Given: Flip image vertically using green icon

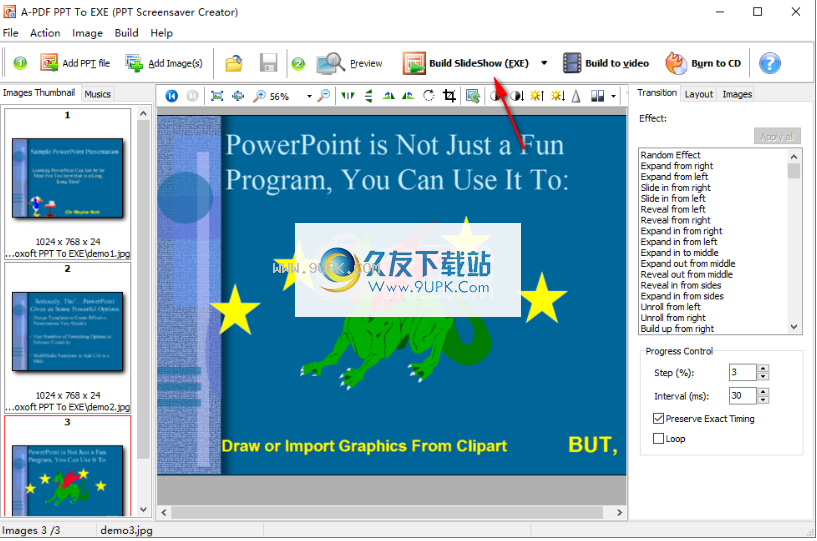Looking at the screenshot, I should (368, 95).
